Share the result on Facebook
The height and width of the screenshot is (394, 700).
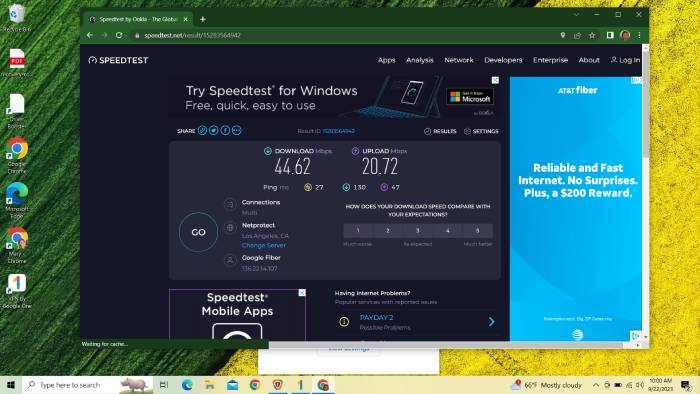click(225, 130)
